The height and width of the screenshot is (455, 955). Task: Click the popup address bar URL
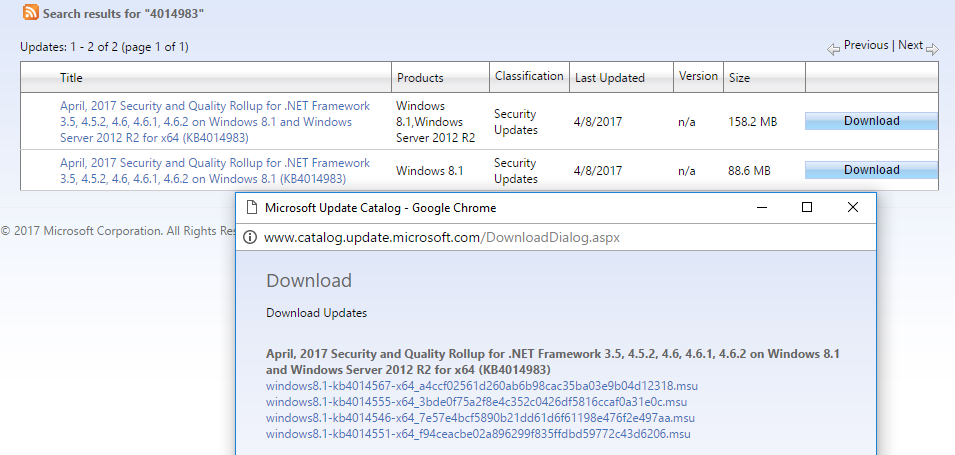(x=442, y=238)
